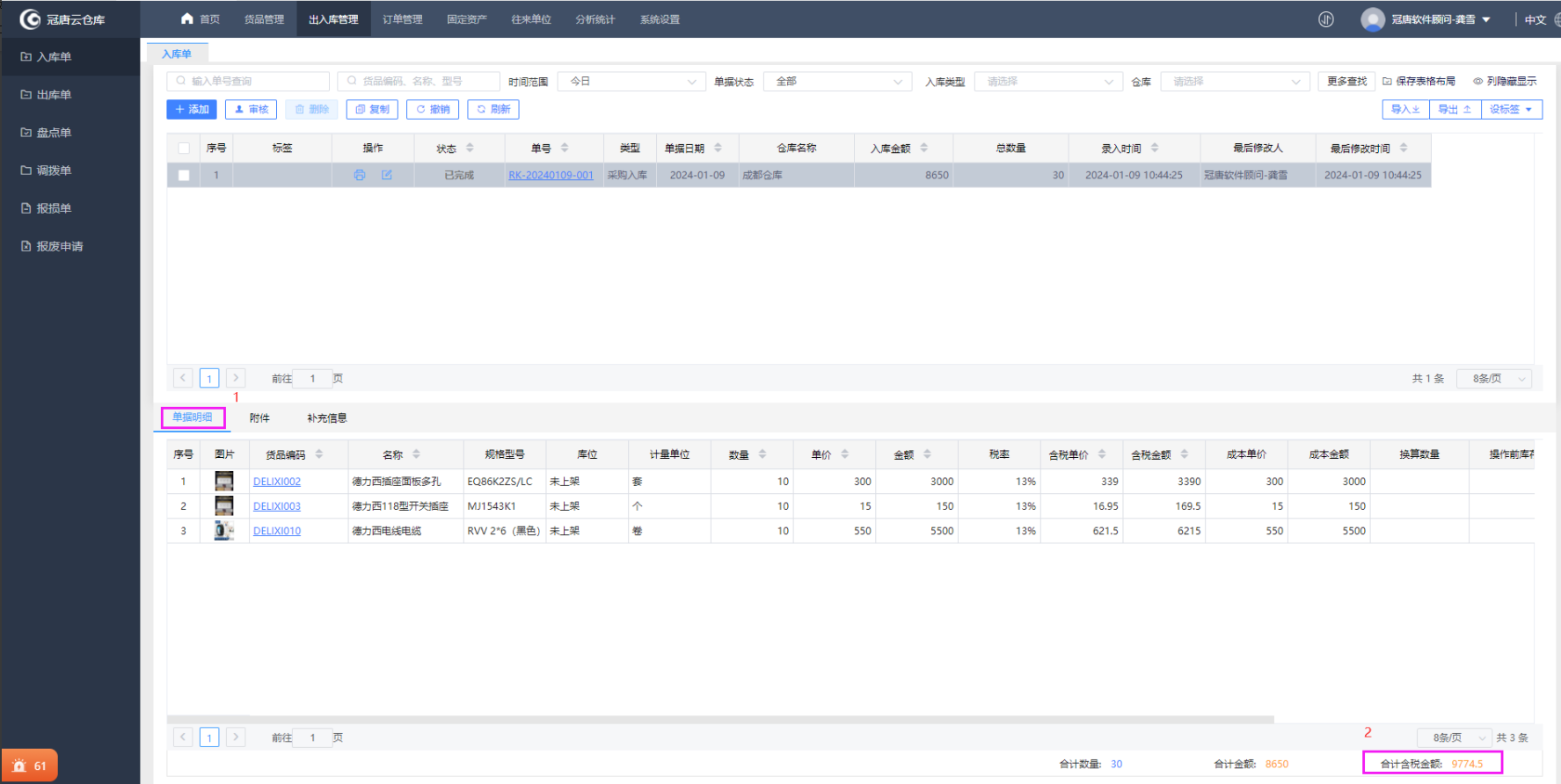The width and height of the screenshot is (1561, 784).
Task: Open the 系统设置 menu
Action: click(660, 19)
